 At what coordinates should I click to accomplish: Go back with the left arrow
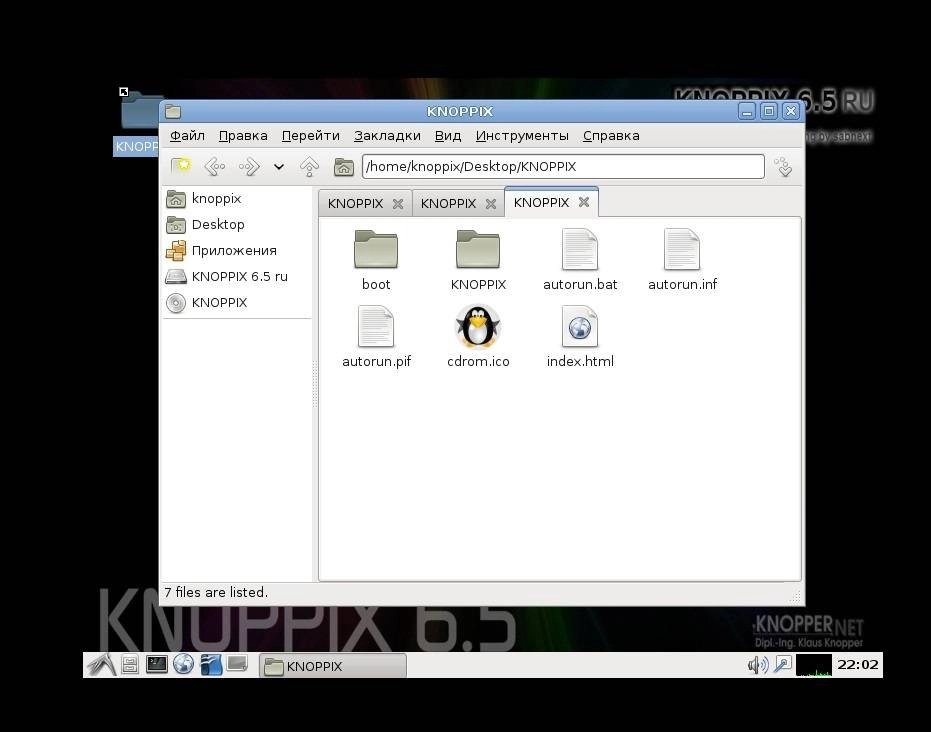(x=214, y=167)
